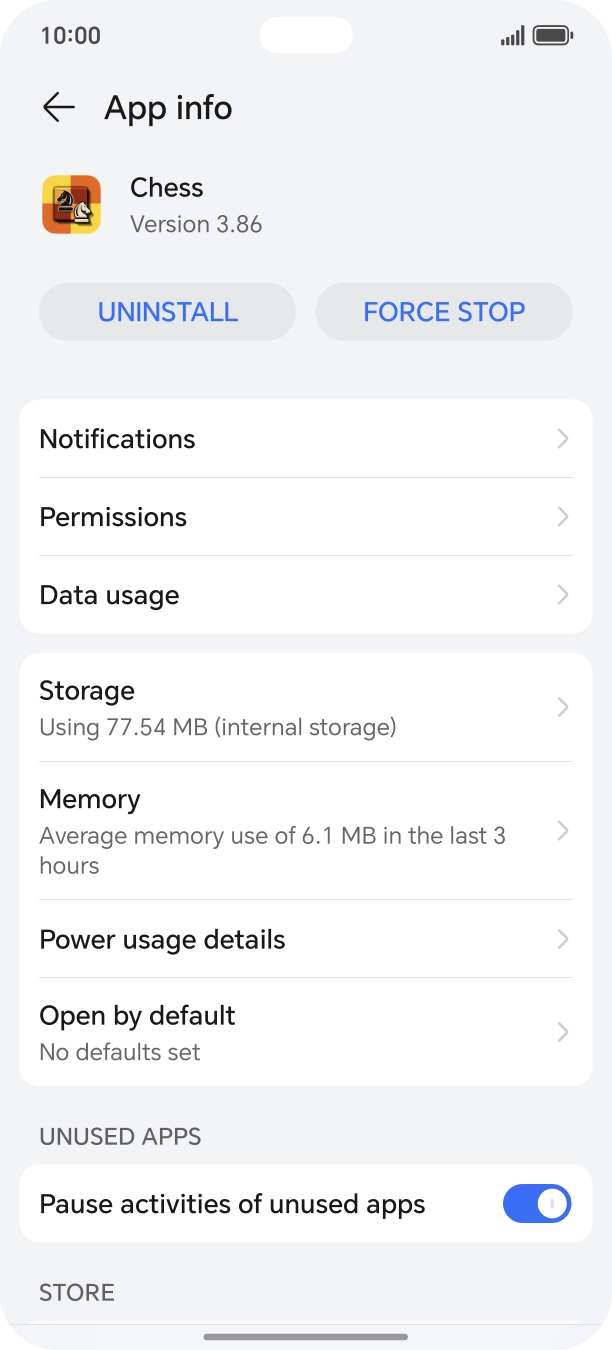Screen dimensions: 612x1350
Task: Tap the status bar clock
Action: (70, 36)
